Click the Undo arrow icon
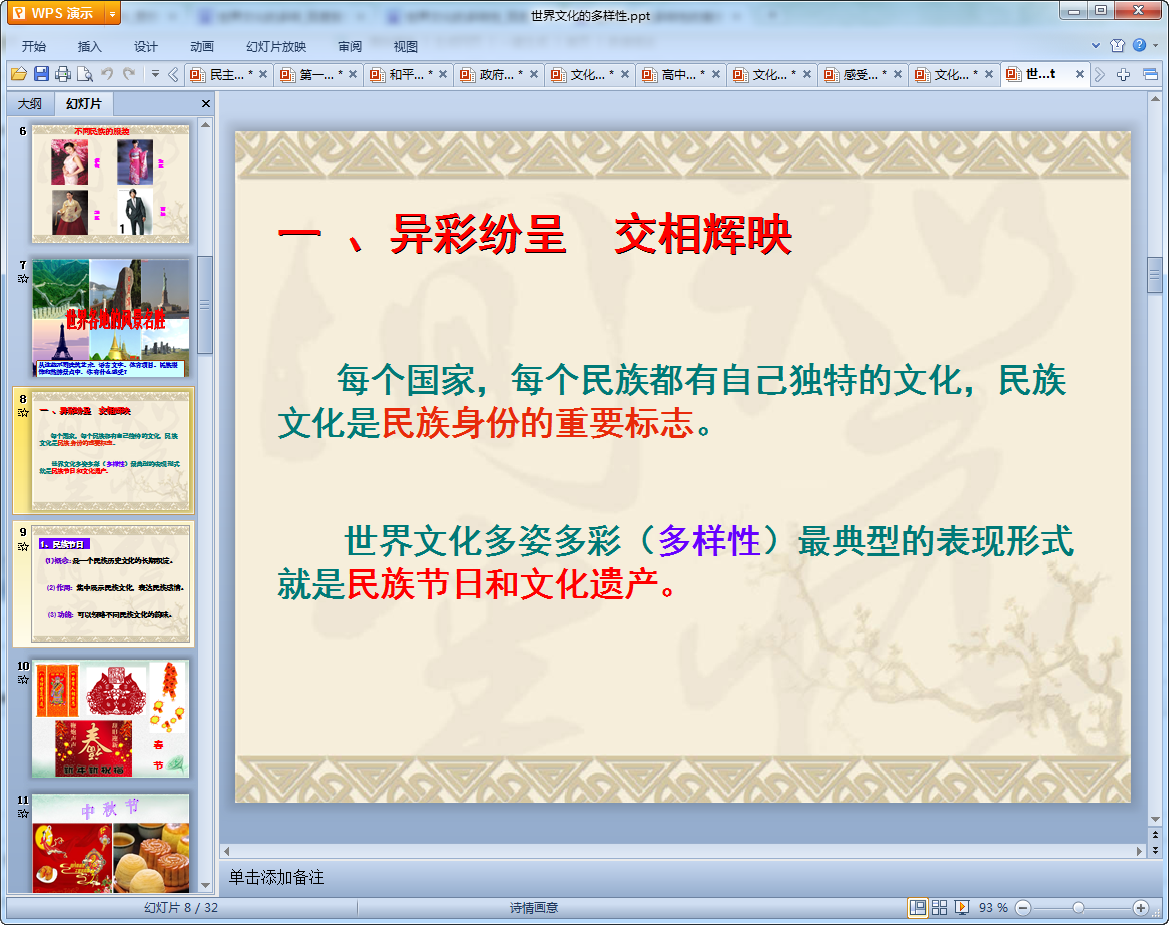Viewport: 1169px width, 925px height. [107, 73]
